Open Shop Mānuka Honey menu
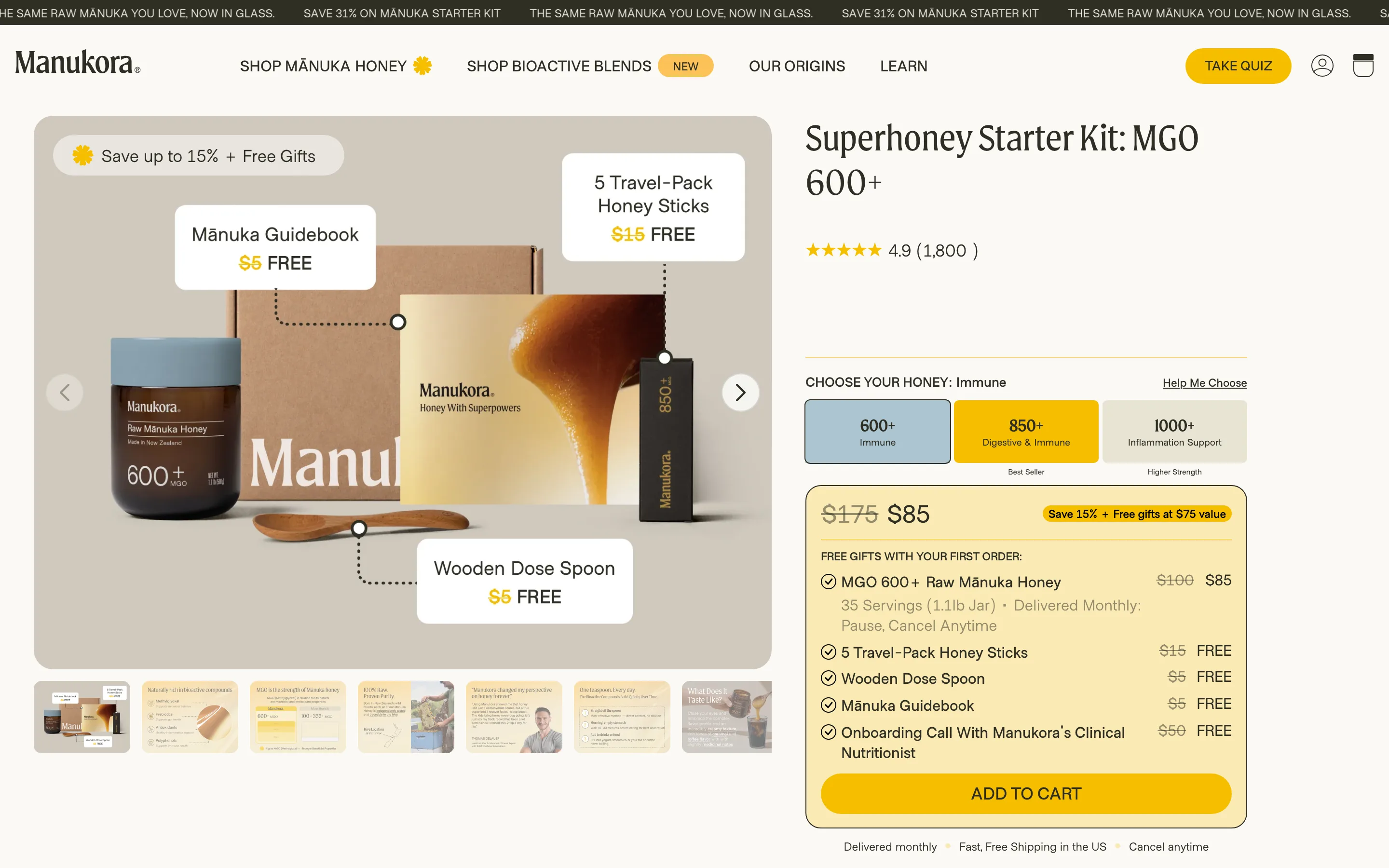1389x868 pixels. pos(336,66)
